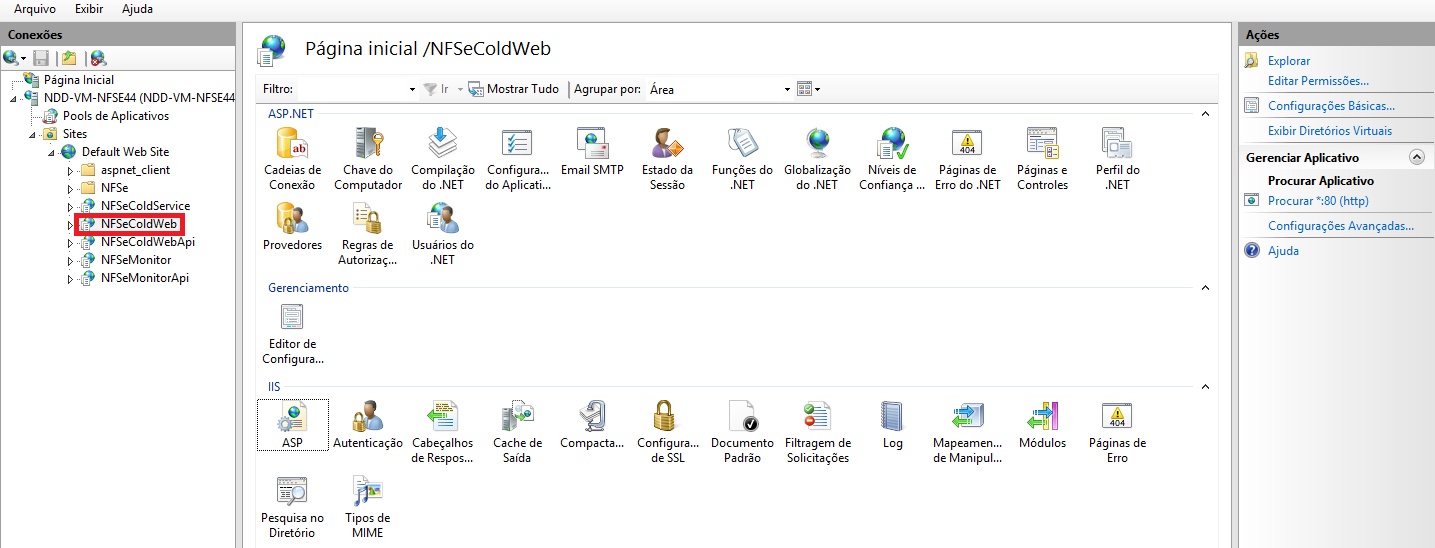Open the Chave do Computador feature
The image size is (1435, 548).
368,144
